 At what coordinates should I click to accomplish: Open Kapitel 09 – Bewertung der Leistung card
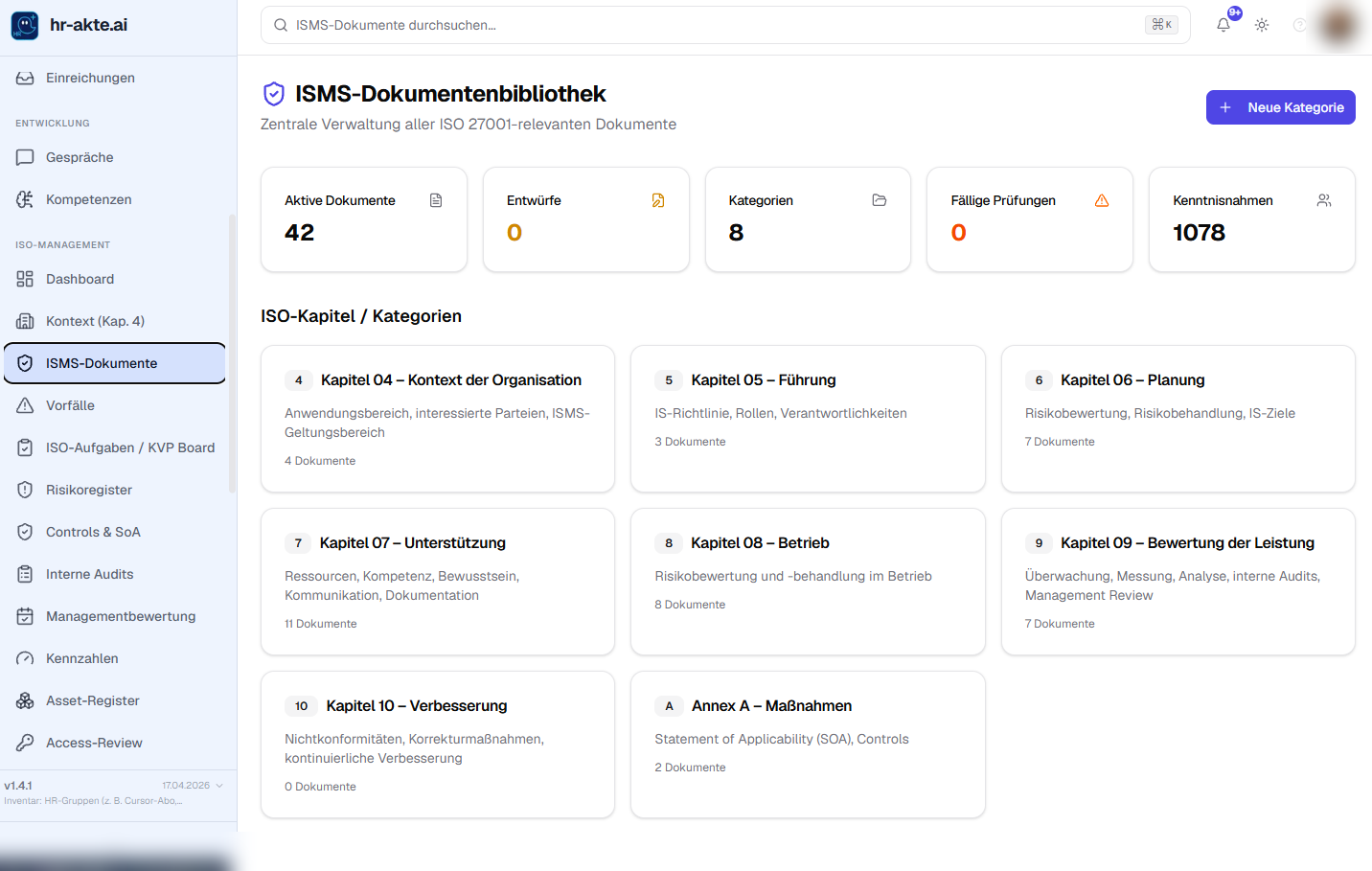[x=1178, y=582]
